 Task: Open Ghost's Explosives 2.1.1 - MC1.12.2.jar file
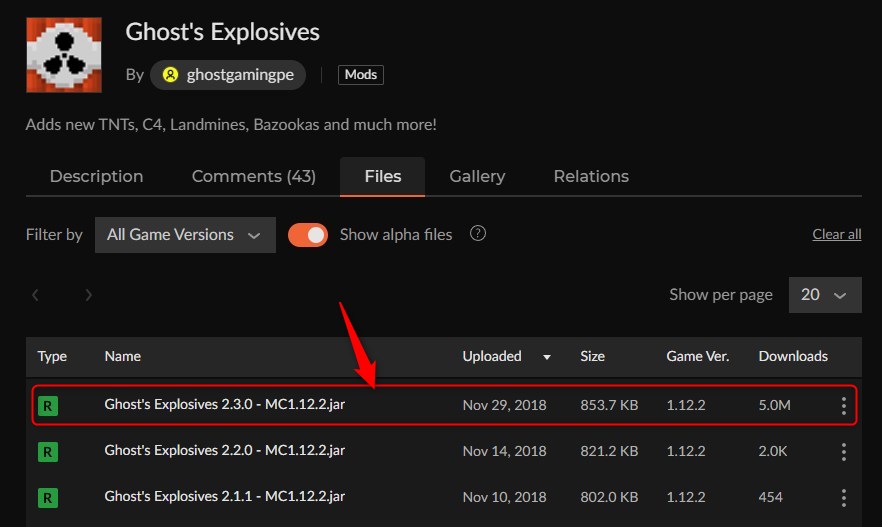point(224,497)
